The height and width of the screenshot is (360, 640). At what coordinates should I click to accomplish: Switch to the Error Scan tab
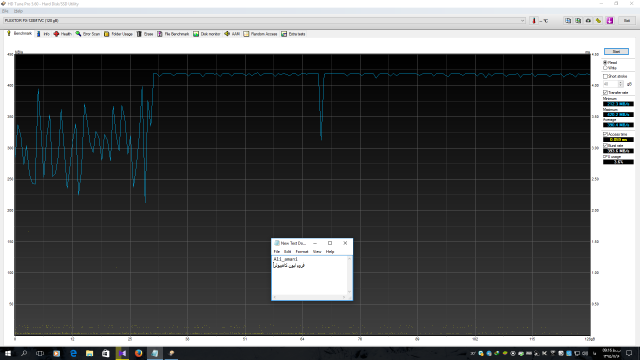[87, 34]
